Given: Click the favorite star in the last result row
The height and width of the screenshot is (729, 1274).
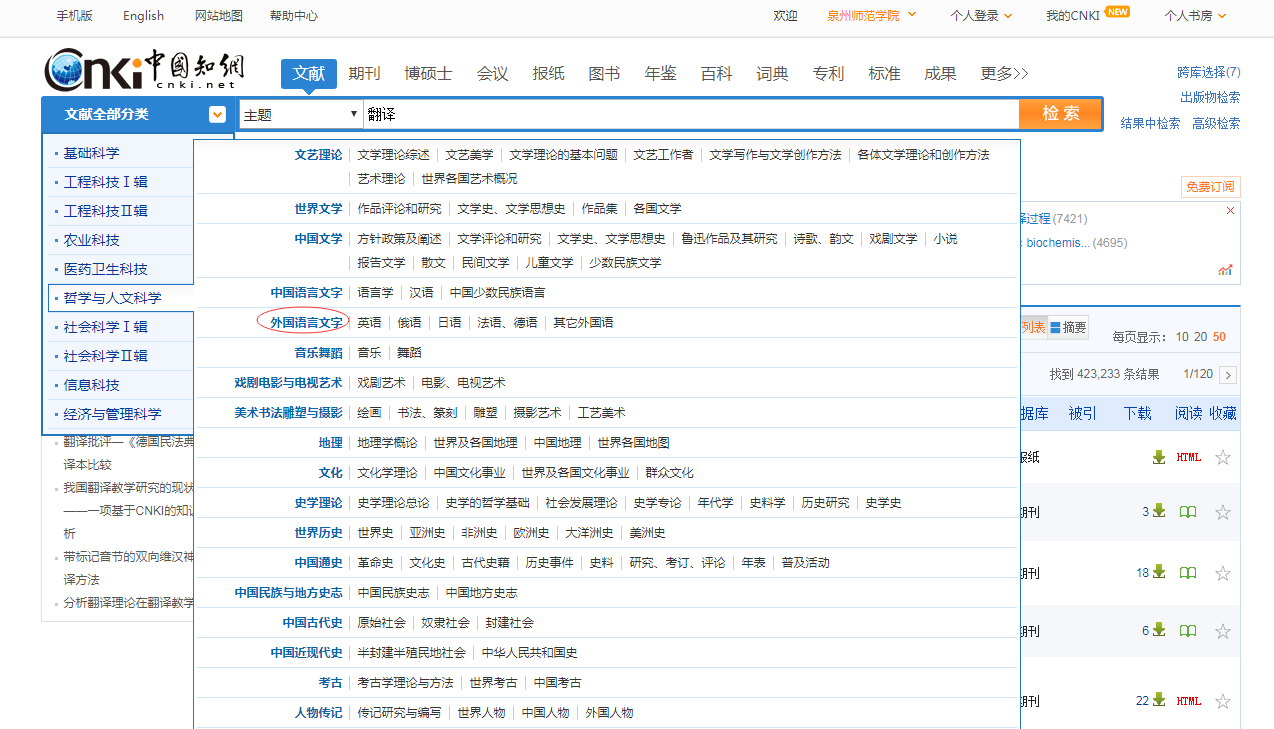Looking at the screenshot, I should click(x=1222, y=701).
